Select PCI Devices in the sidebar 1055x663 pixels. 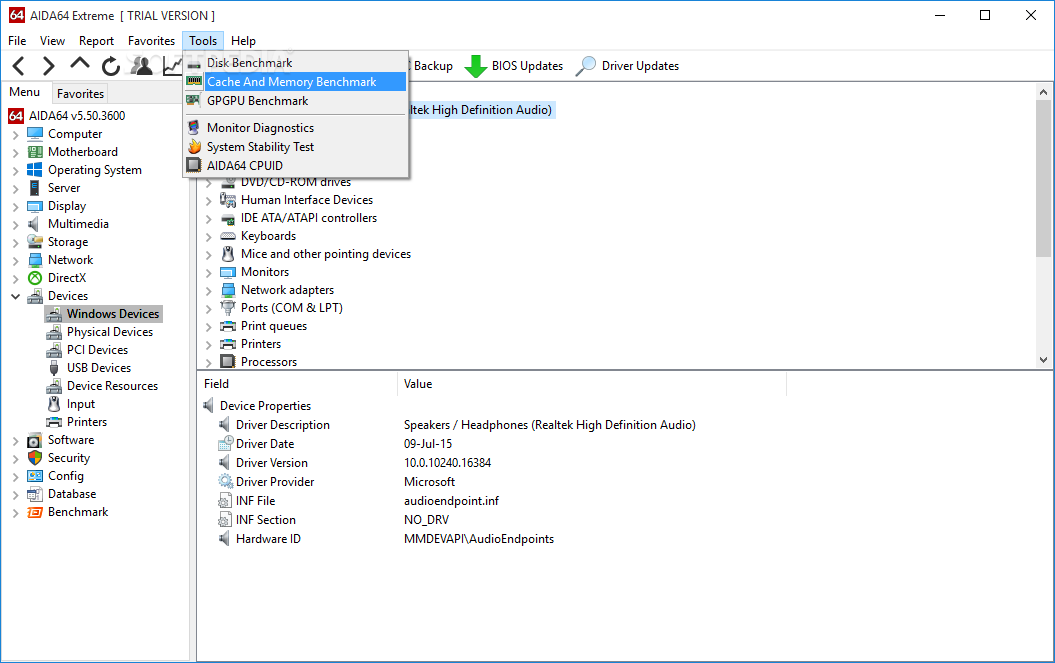[x=97, y=350]
